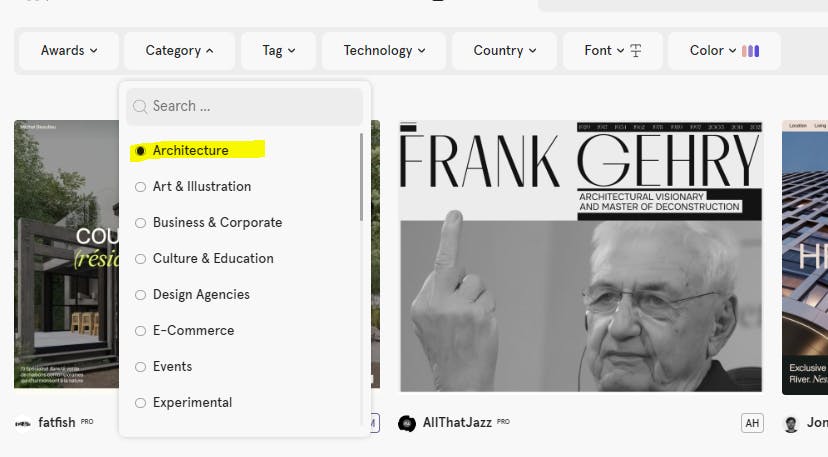Click the typography icon beside Font

(636, 51)
